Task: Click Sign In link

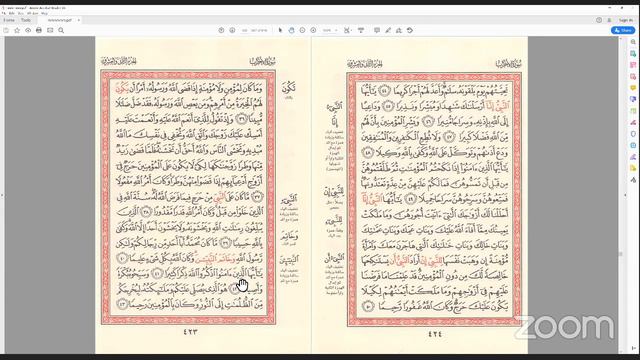Action: pyautogui.click(x=625, y=20)
